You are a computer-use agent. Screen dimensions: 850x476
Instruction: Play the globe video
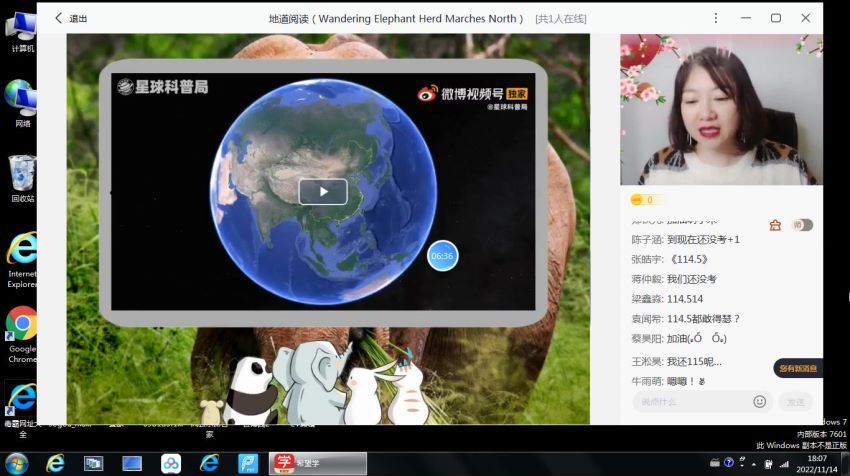pyautogui.click(x=323, y=191)
